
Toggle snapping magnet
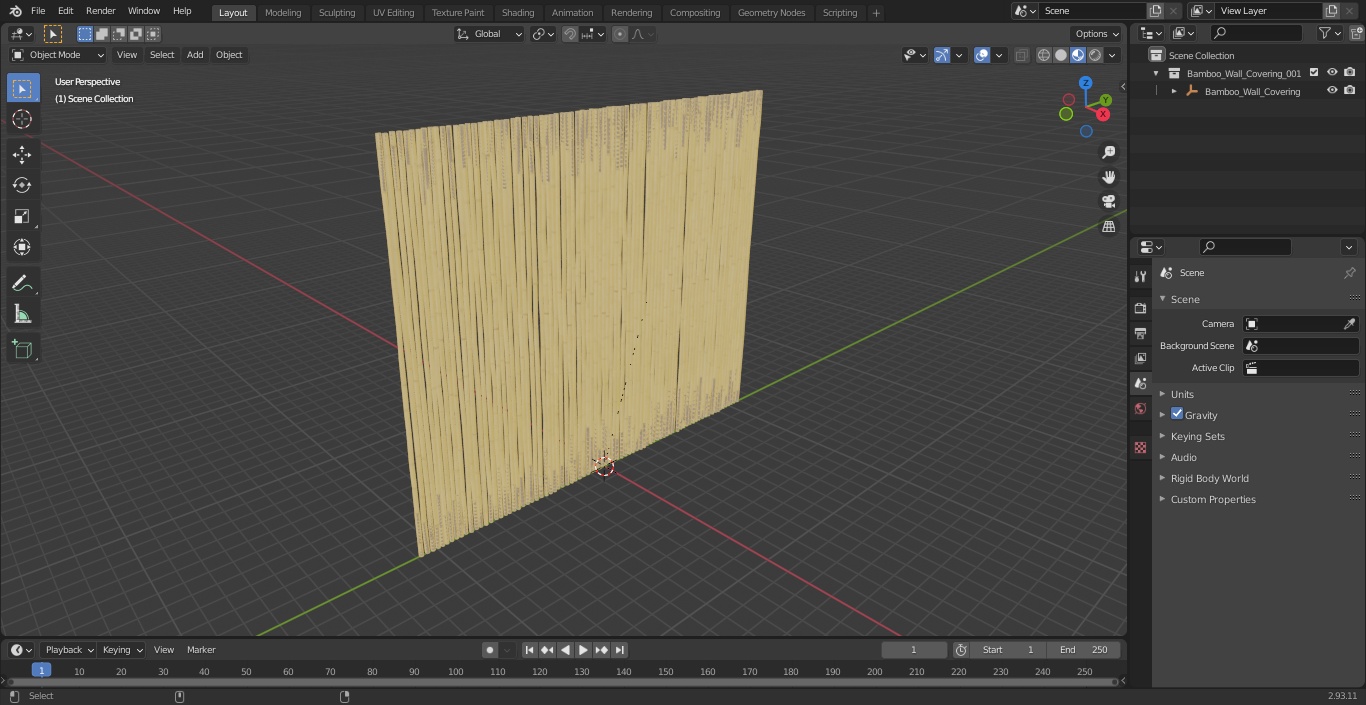pos(570,34)
